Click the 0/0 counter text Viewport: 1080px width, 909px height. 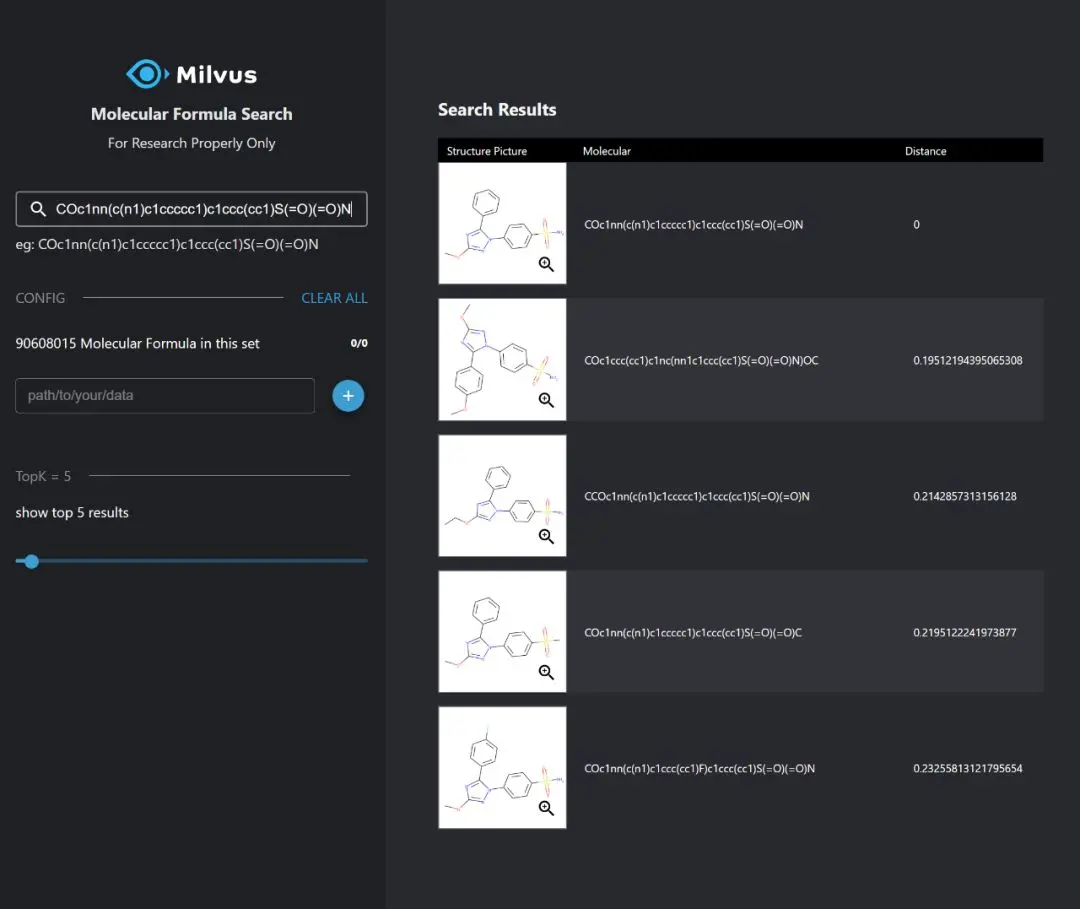(x=359, y=343)
